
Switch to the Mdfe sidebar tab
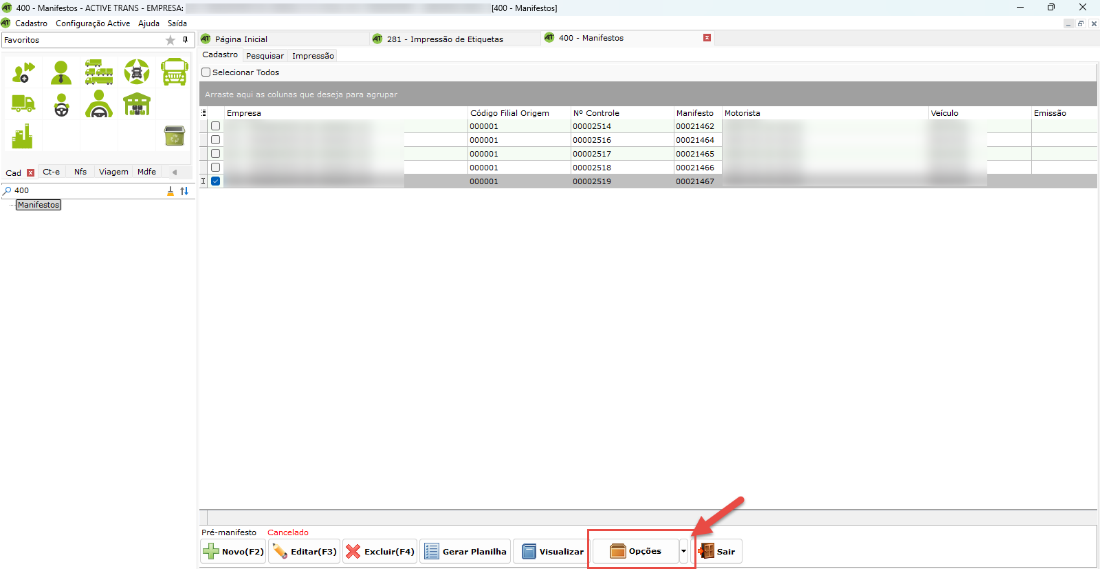147,172
